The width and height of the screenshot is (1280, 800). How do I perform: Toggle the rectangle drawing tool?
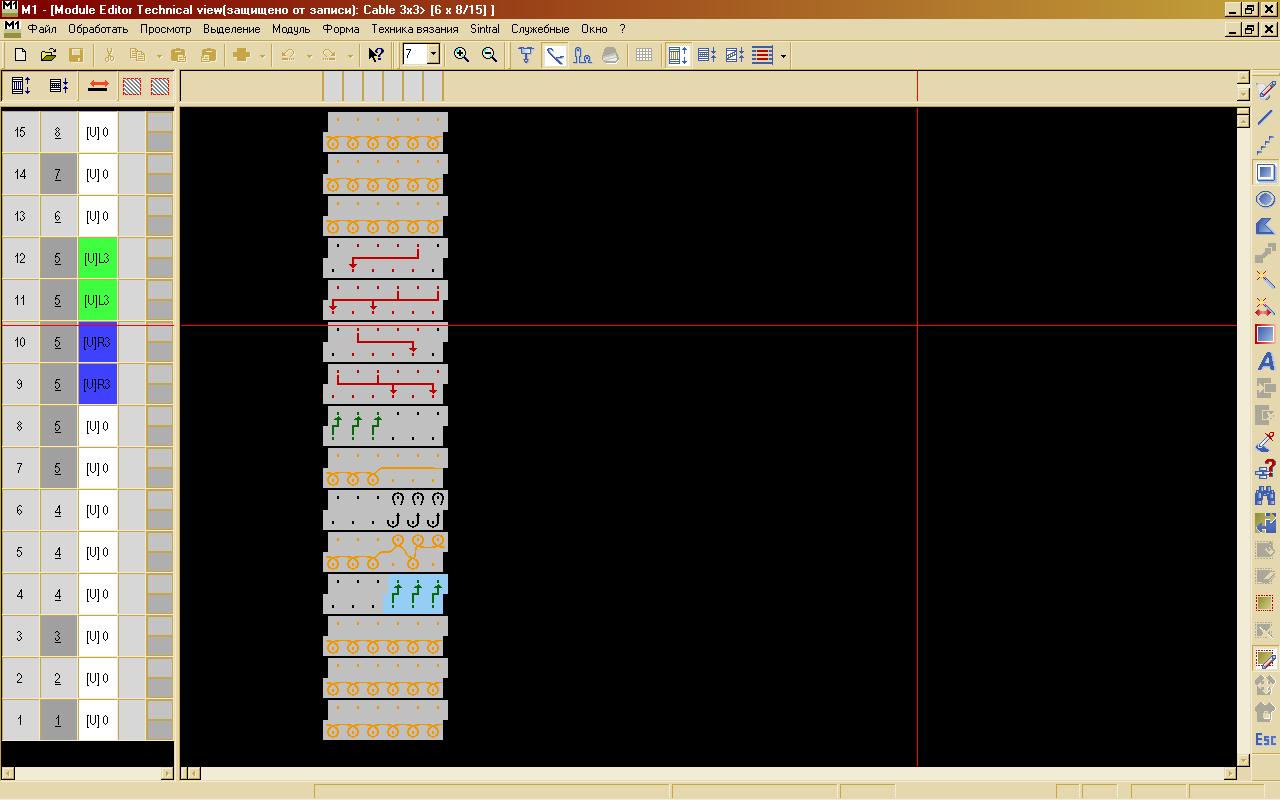pos(1265,173)
